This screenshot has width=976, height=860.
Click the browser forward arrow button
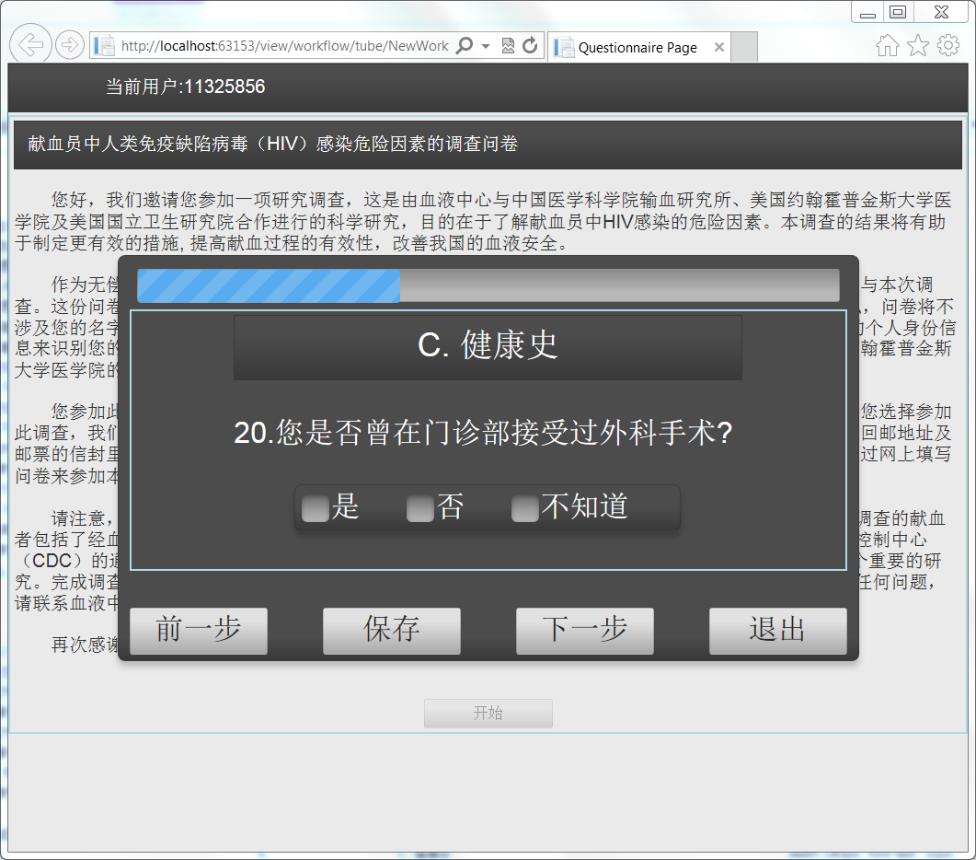69,45
